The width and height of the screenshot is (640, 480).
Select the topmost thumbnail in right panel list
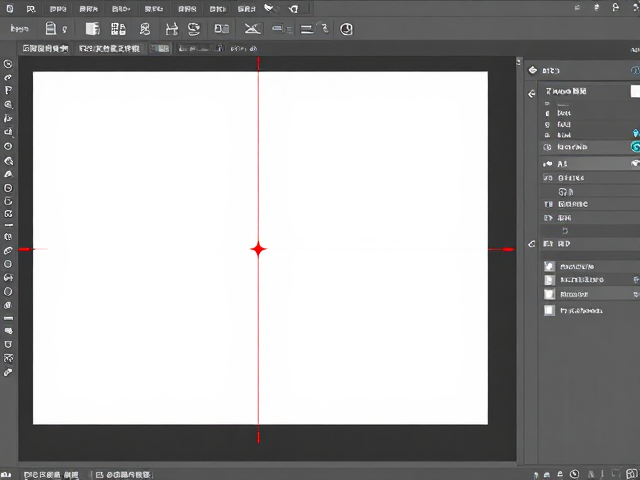(x=549, y=267)
